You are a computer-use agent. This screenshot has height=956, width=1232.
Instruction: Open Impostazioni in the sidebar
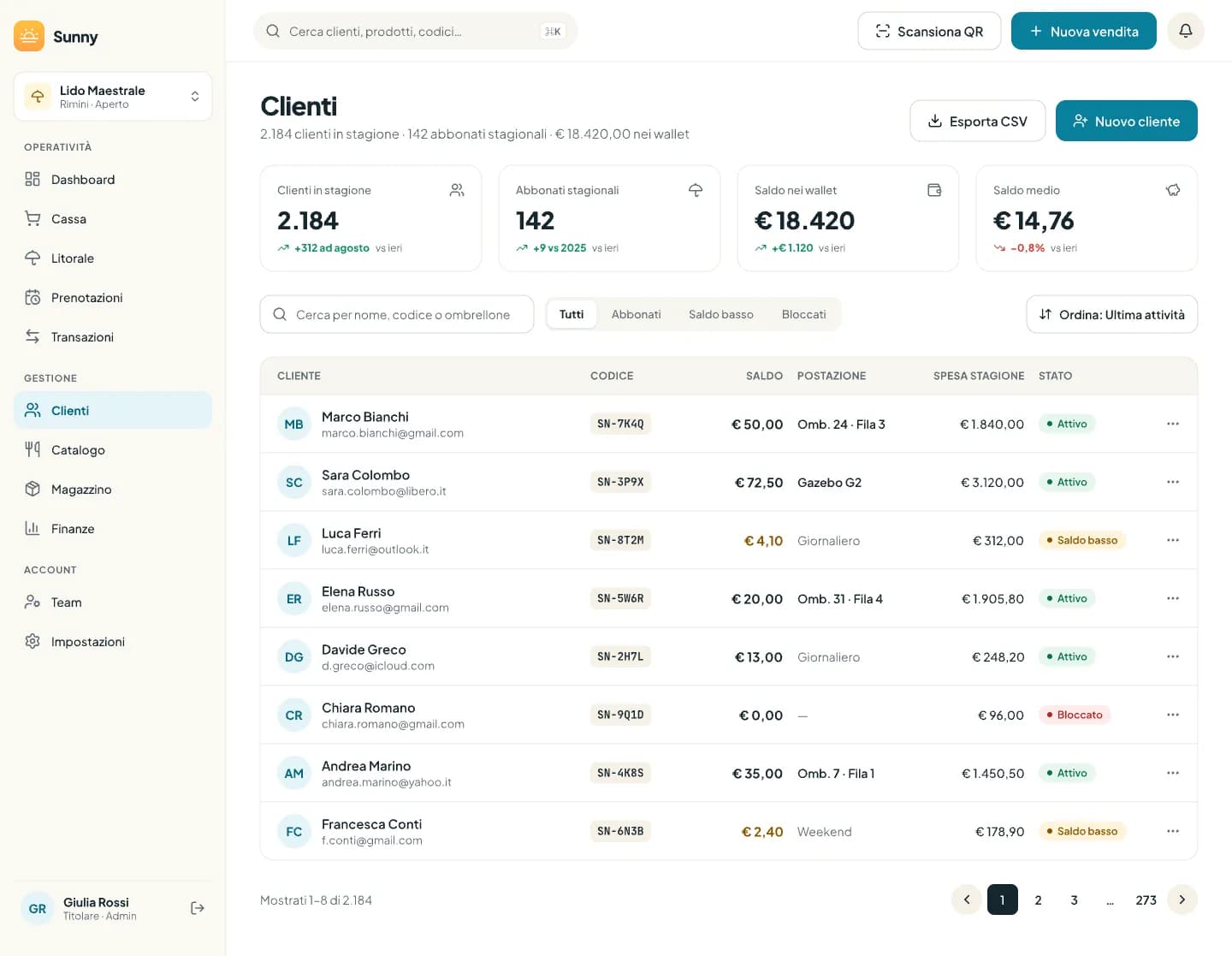coord(113,641)
